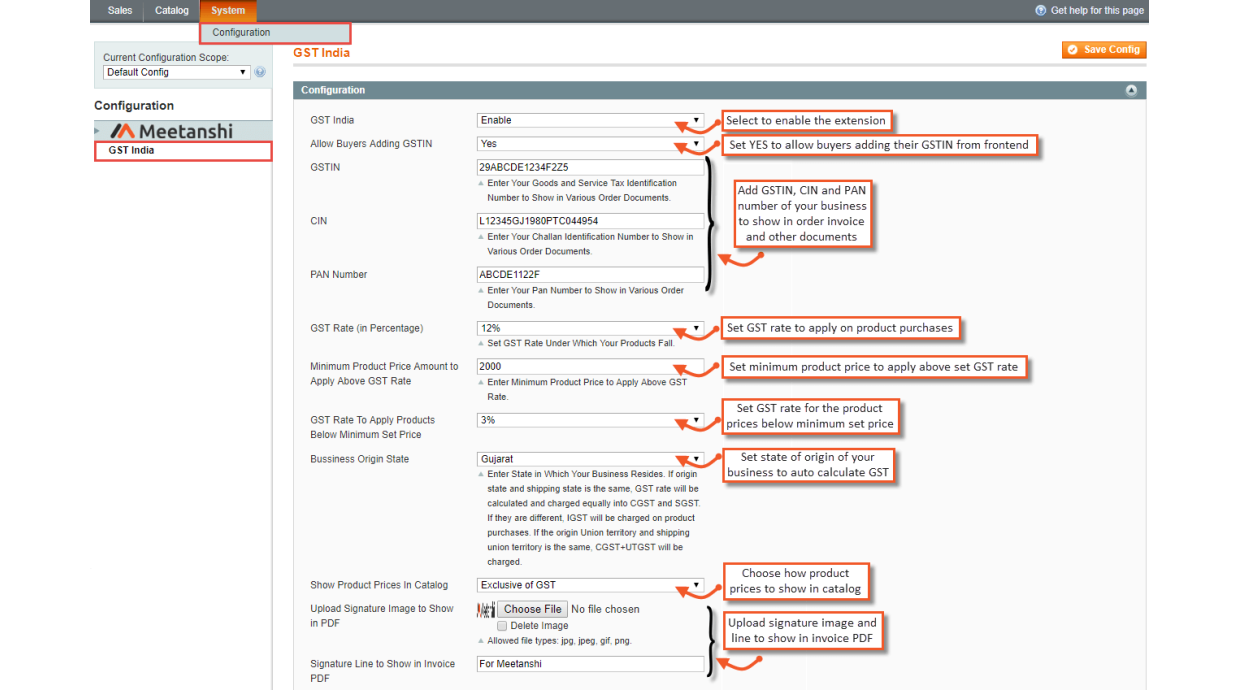Viewport: 1239px width, 690px height.
Task: Click the Configuration section title bar
Action: (x=719, y=90)
